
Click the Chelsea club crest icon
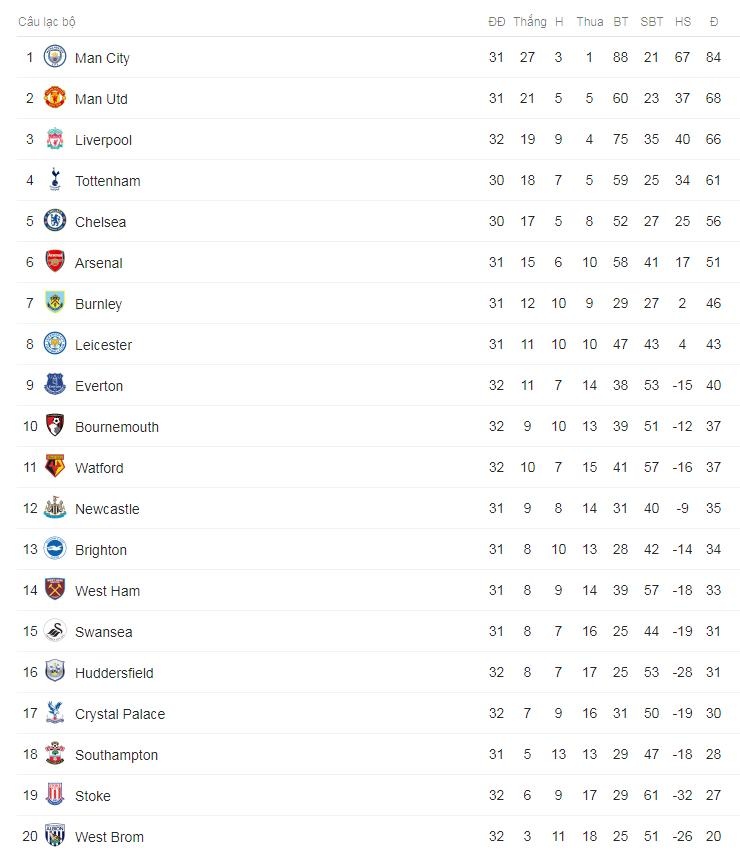55,222
